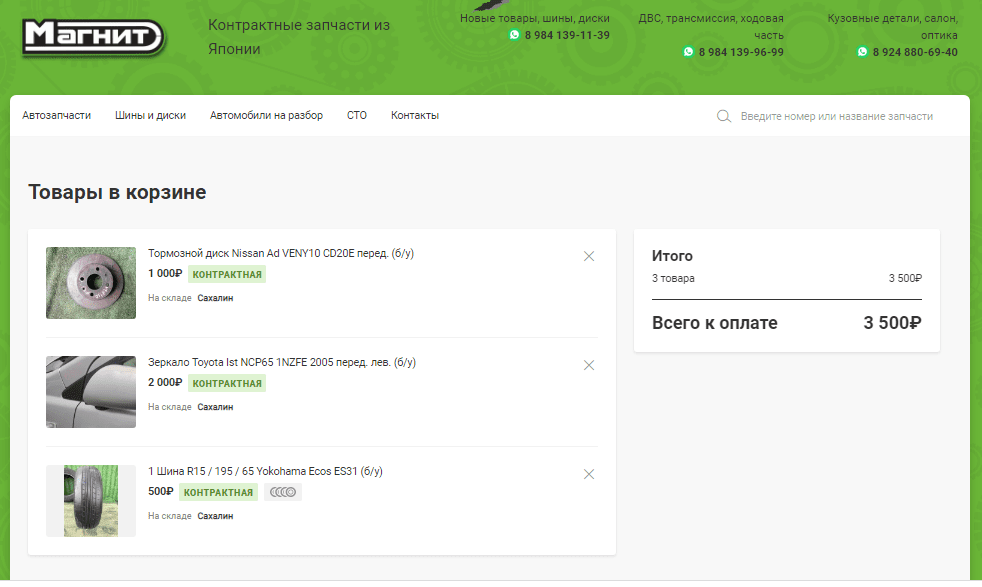The height and width of the screenshot is (587, 982).
Task: Open Зеркало Toyota Ist NCP65 link
Action: (282, 362)
